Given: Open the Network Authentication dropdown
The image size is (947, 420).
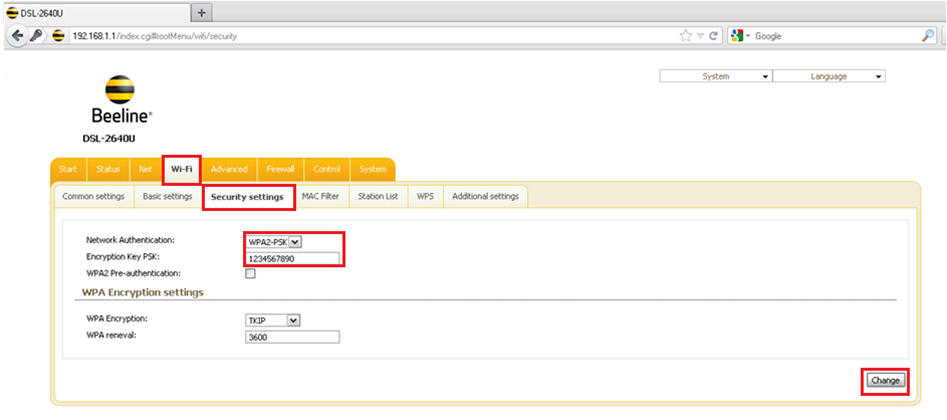Looking at the screenshot, I should tap(274, 241).
